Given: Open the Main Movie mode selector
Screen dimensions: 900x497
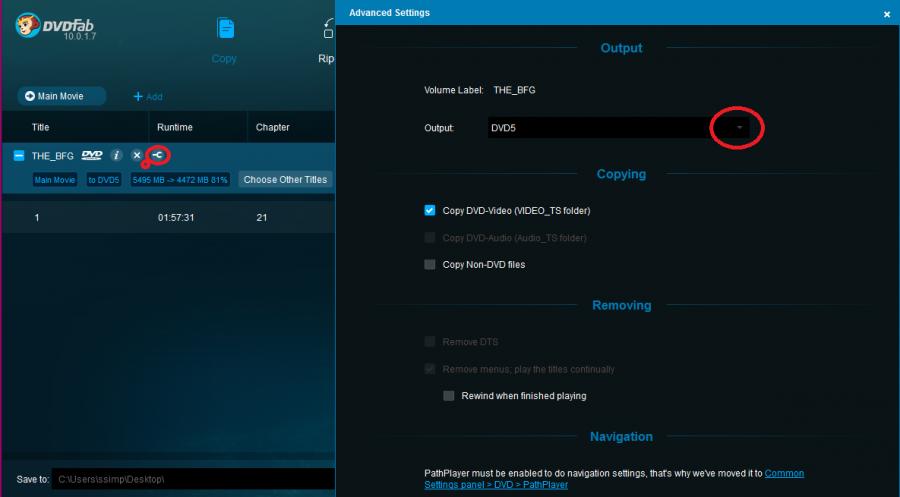Looking at the screenshot, I should pos(61,96).
